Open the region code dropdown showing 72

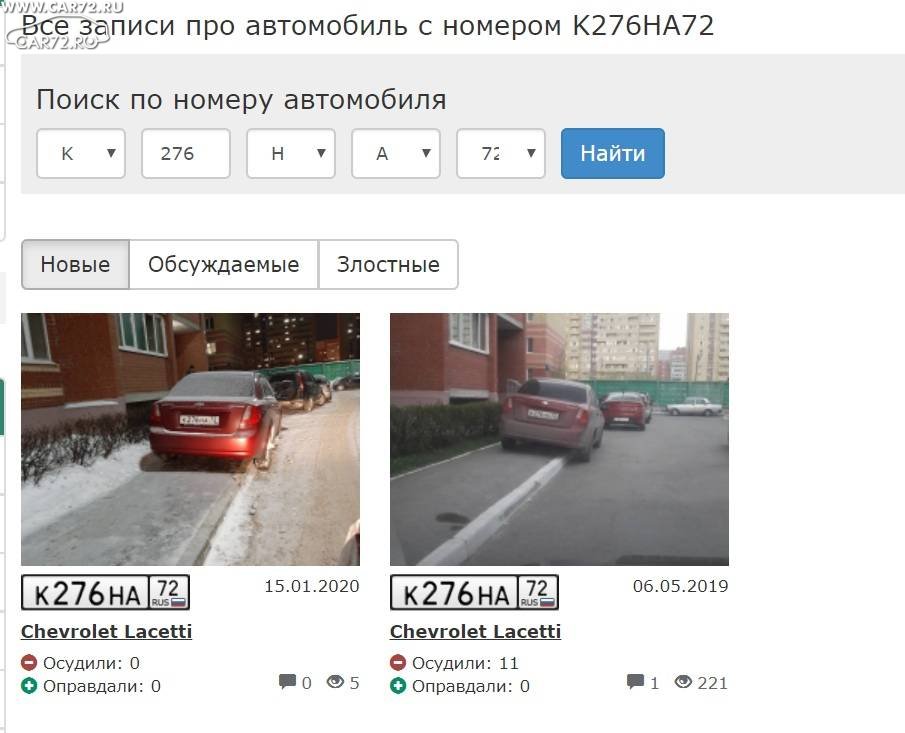coord(501,154)
